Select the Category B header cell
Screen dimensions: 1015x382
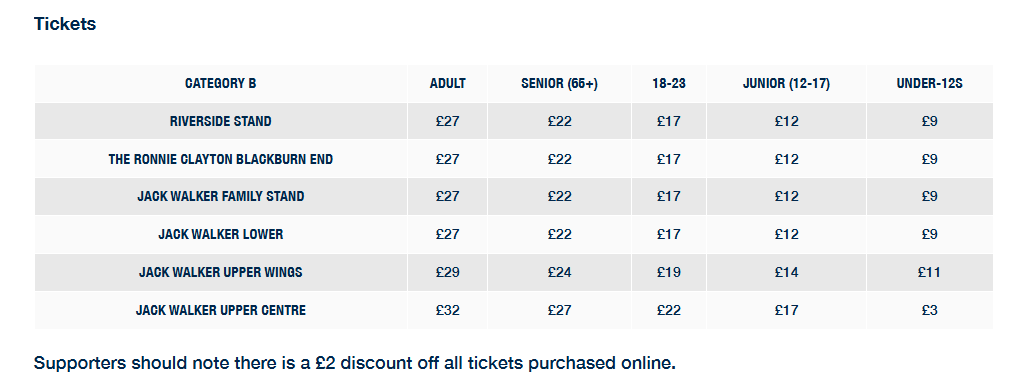coord(221,84)
